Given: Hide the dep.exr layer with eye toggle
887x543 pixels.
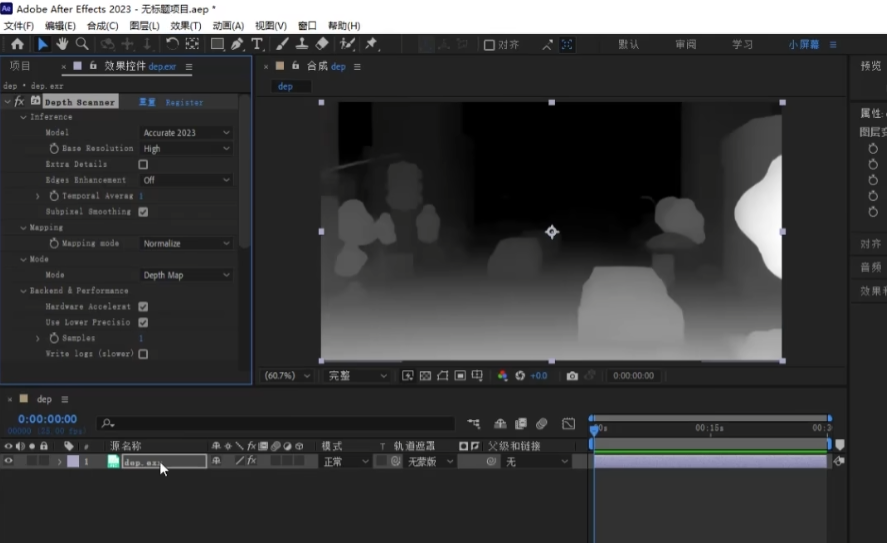Looking at the screenshot, I should coord(9,461).
